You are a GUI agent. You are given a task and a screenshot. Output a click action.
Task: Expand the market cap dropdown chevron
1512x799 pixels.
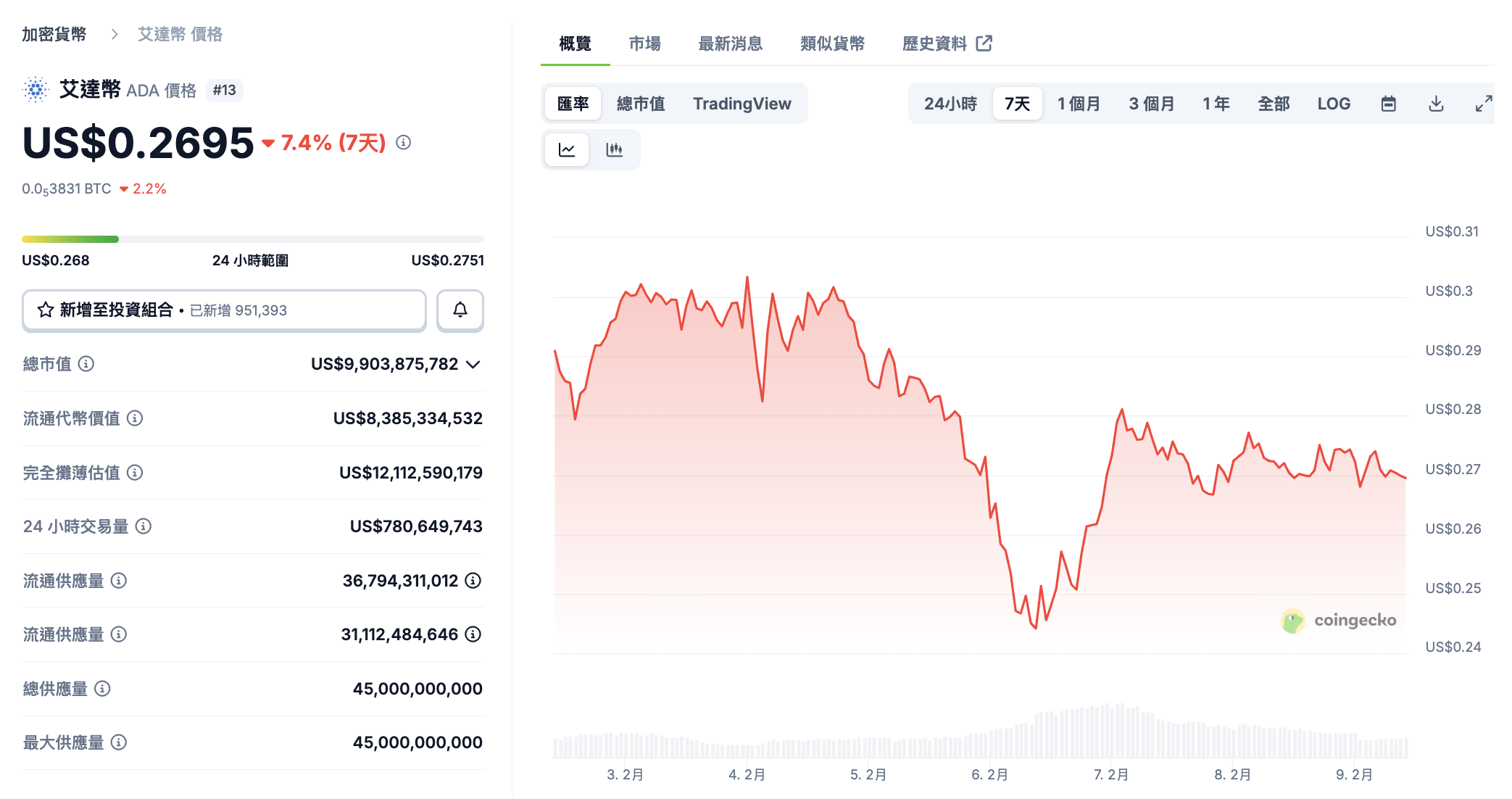point(473,364)
